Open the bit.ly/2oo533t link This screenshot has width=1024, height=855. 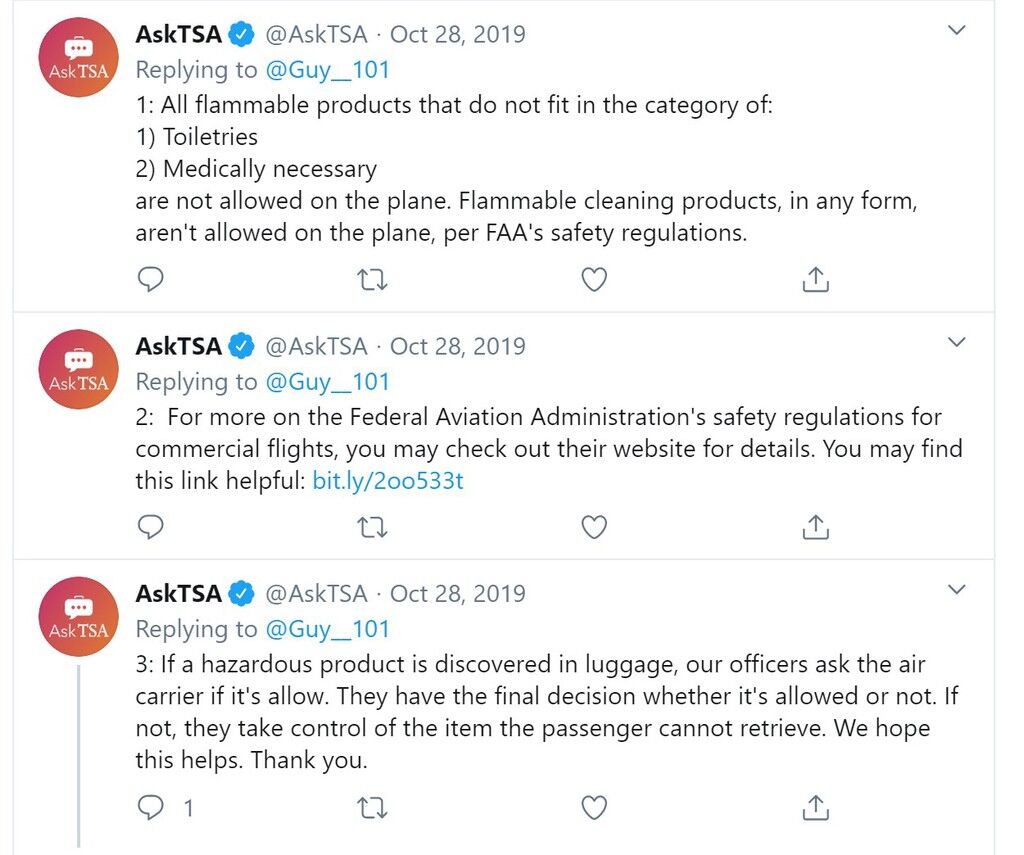388,481
